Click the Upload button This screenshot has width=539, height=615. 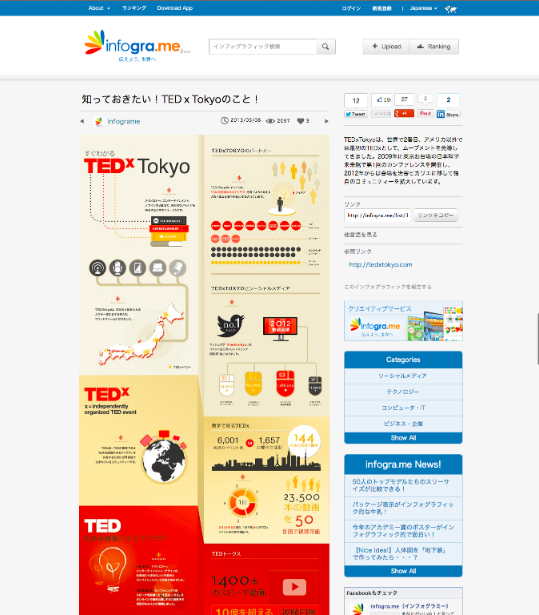386,47
